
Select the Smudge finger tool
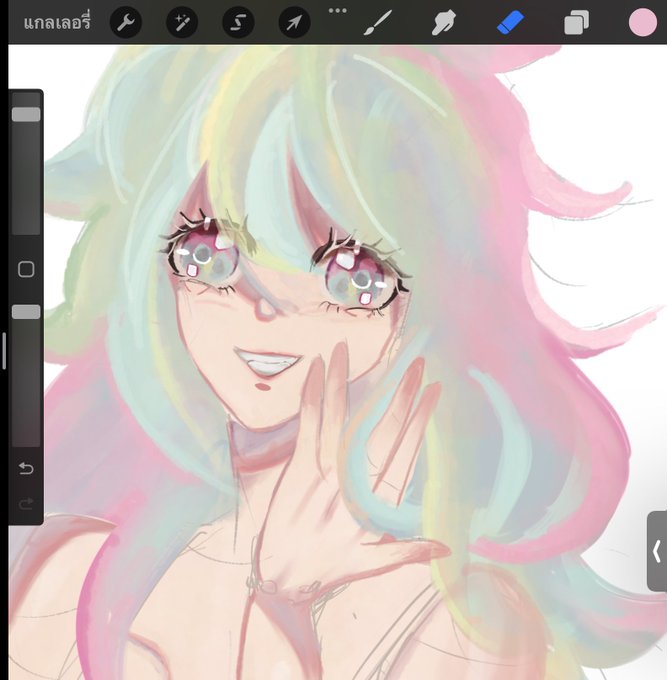coord(444,23)
